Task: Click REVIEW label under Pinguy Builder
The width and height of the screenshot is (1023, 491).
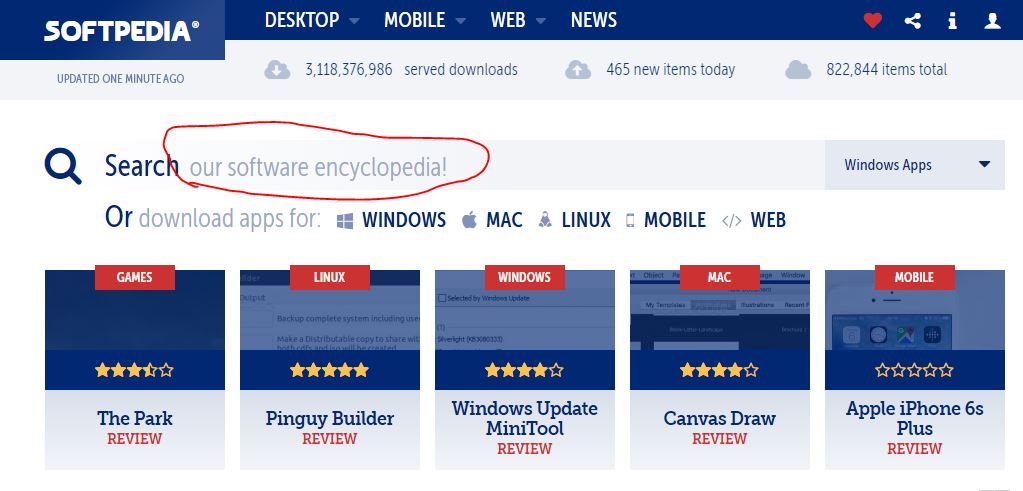Action: click(x=329, y=439)
